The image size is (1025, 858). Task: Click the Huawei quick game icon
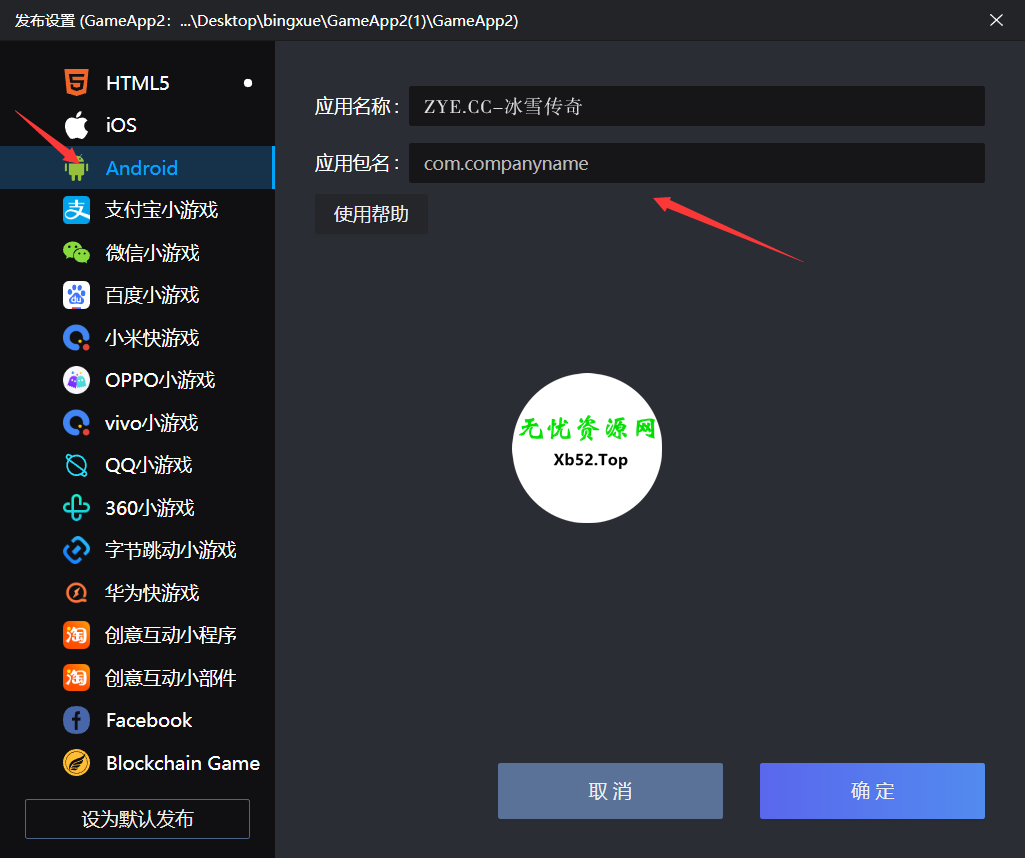pos(76,593)
